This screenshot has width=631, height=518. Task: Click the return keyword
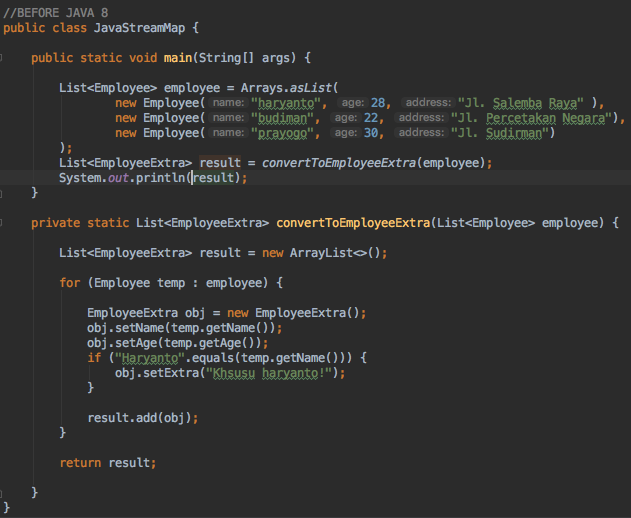coord(80,463)
